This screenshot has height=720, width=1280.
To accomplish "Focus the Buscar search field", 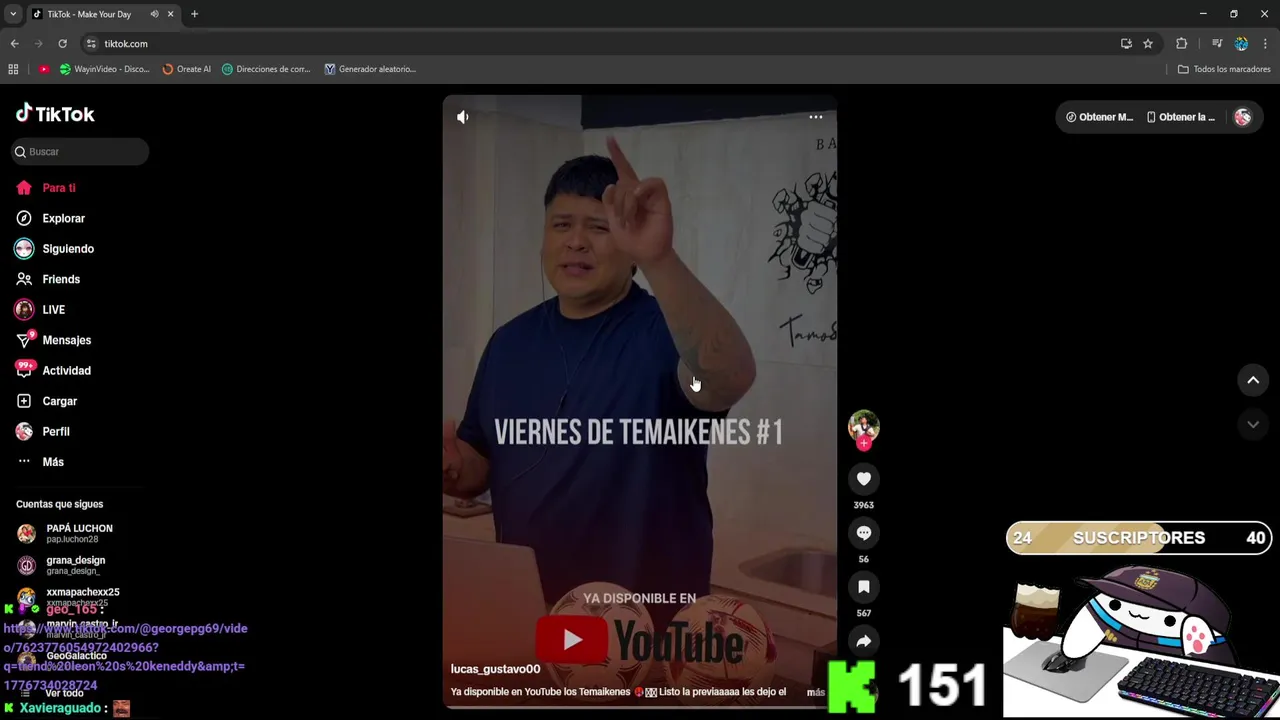I will (80, 152).
